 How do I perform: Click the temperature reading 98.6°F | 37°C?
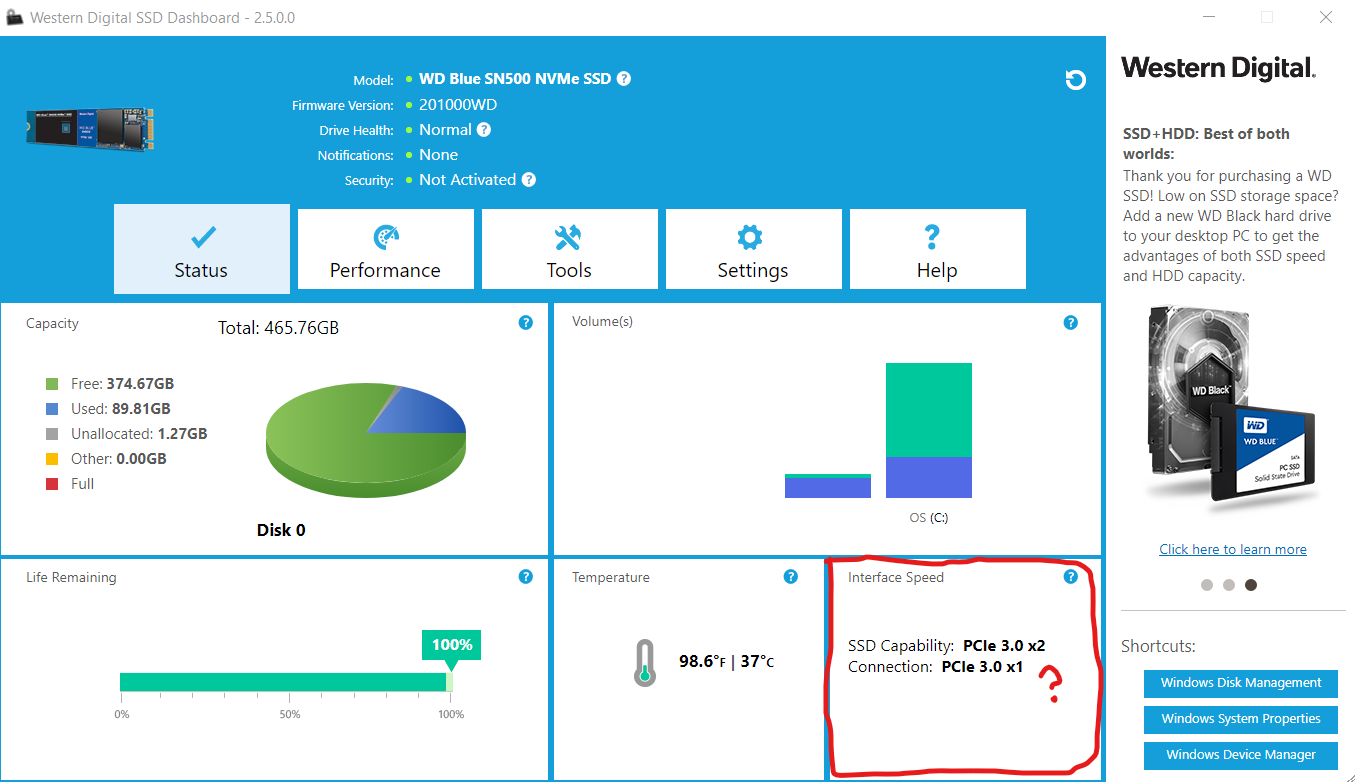click(727, 661)
